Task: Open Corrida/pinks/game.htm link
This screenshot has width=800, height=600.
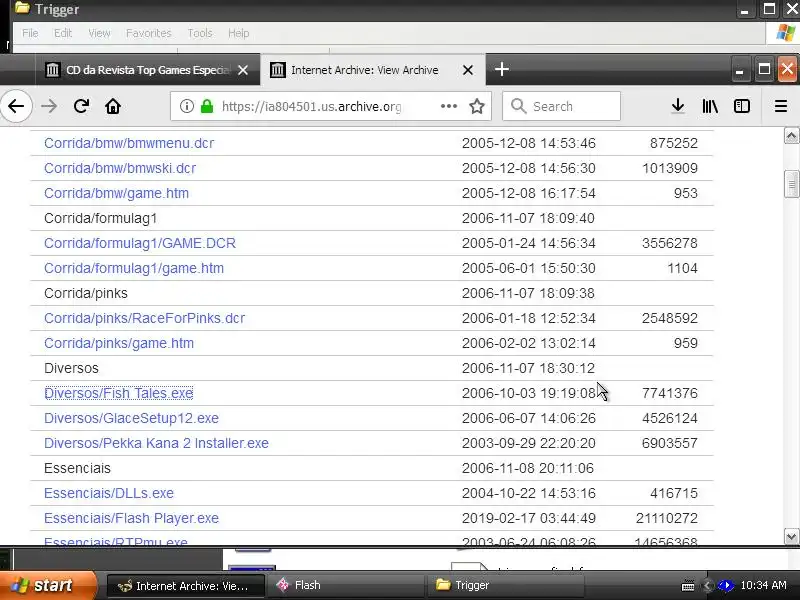Action: click(119, 343)
